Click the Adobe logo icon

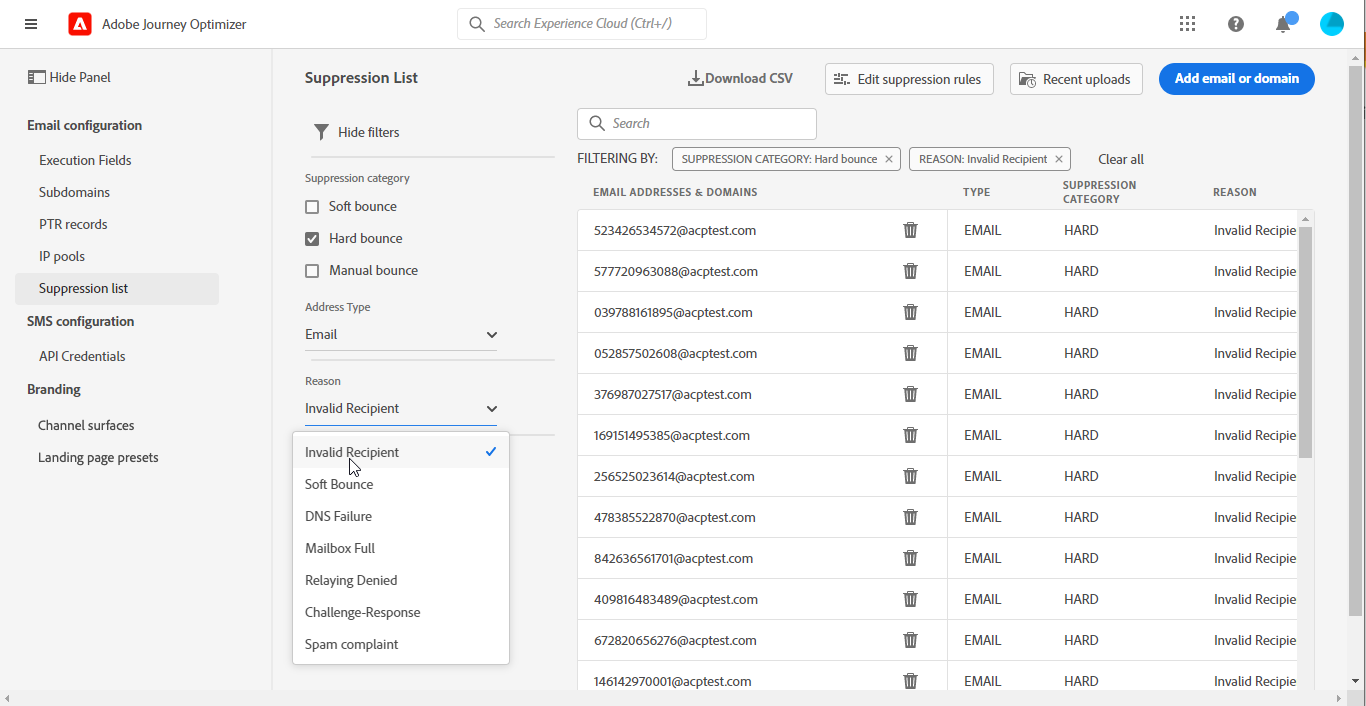pos(80,24)
